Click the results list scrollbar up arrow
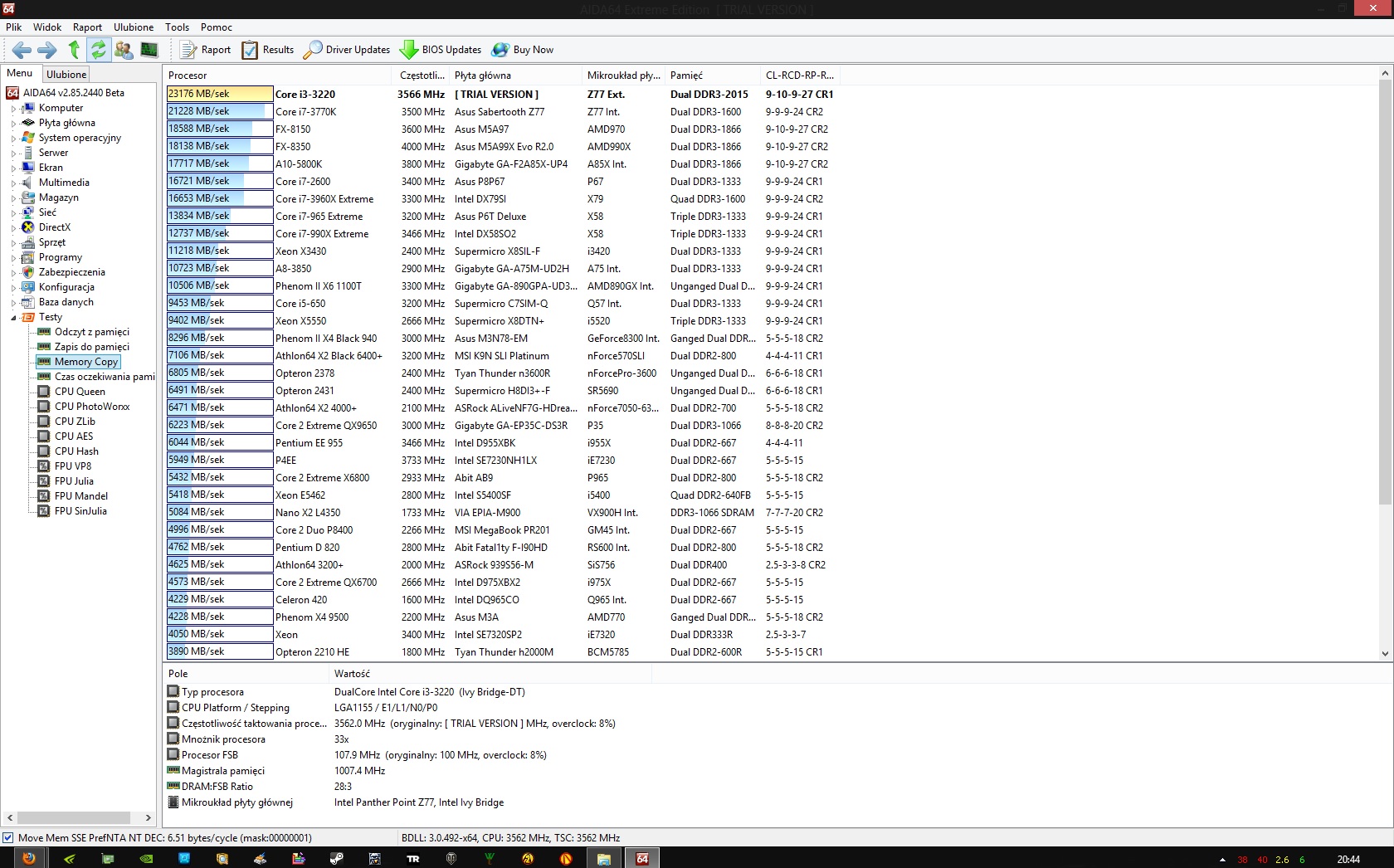This screenshot has width=1394, height=868. pyautogui.click(x=1385, y=74)
